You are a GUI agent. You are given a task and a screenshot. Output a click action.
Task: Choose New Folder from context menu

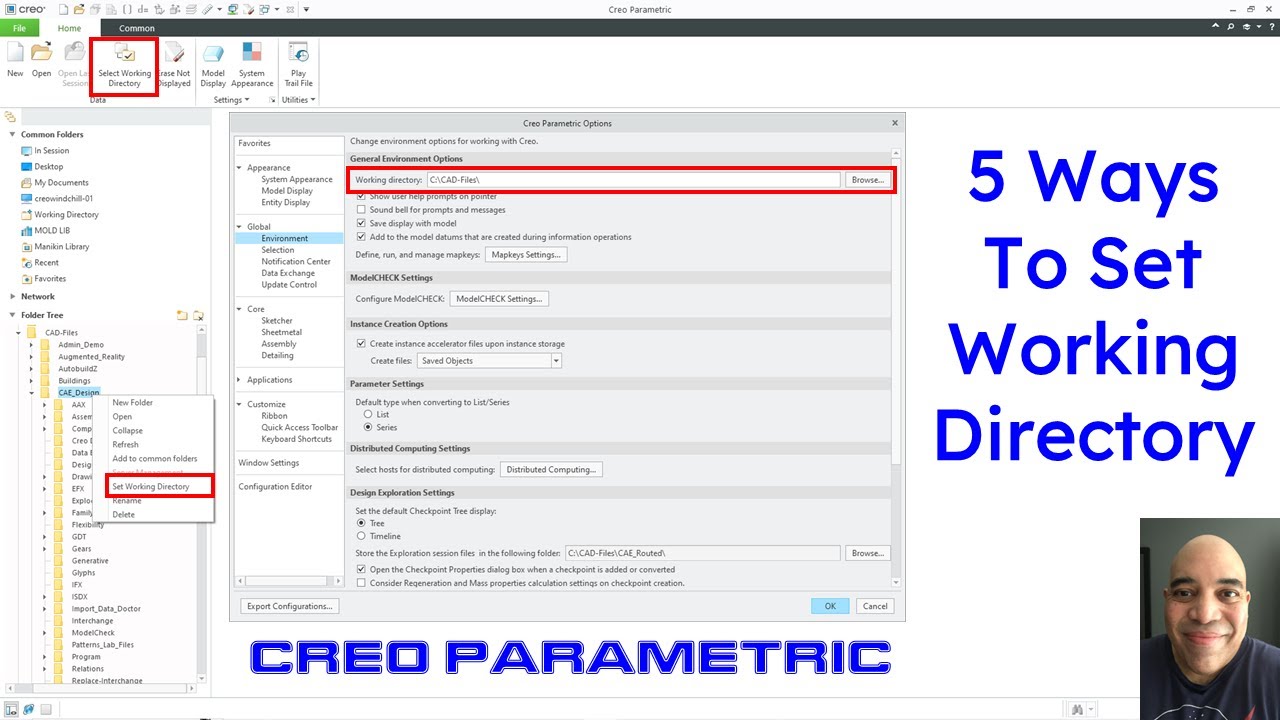132,403
